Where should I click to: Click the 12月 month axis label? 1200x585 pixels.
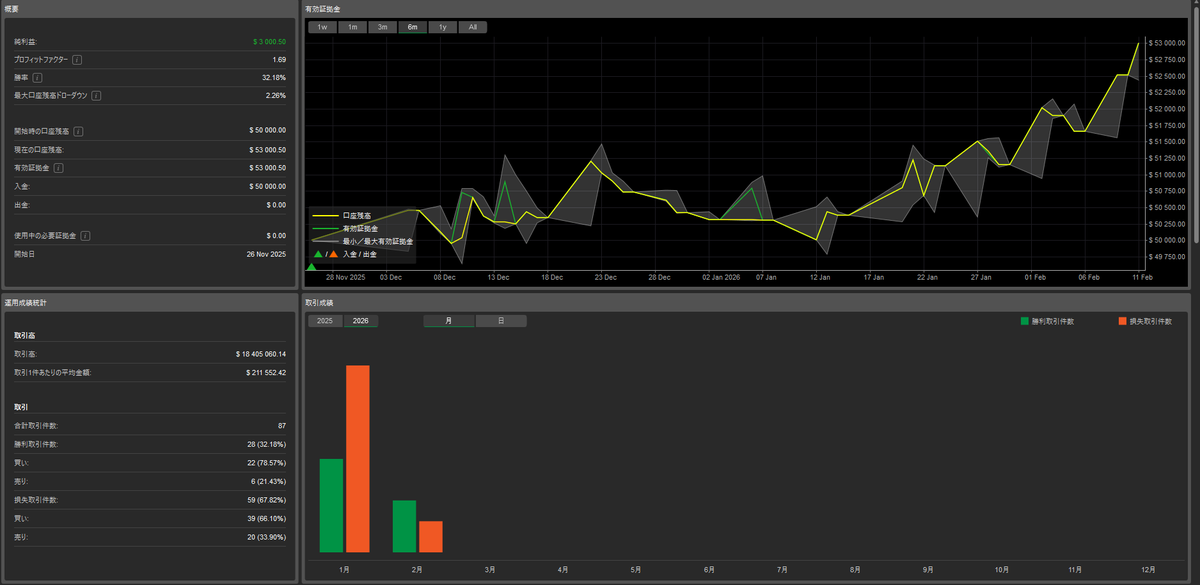point(1148,569)
